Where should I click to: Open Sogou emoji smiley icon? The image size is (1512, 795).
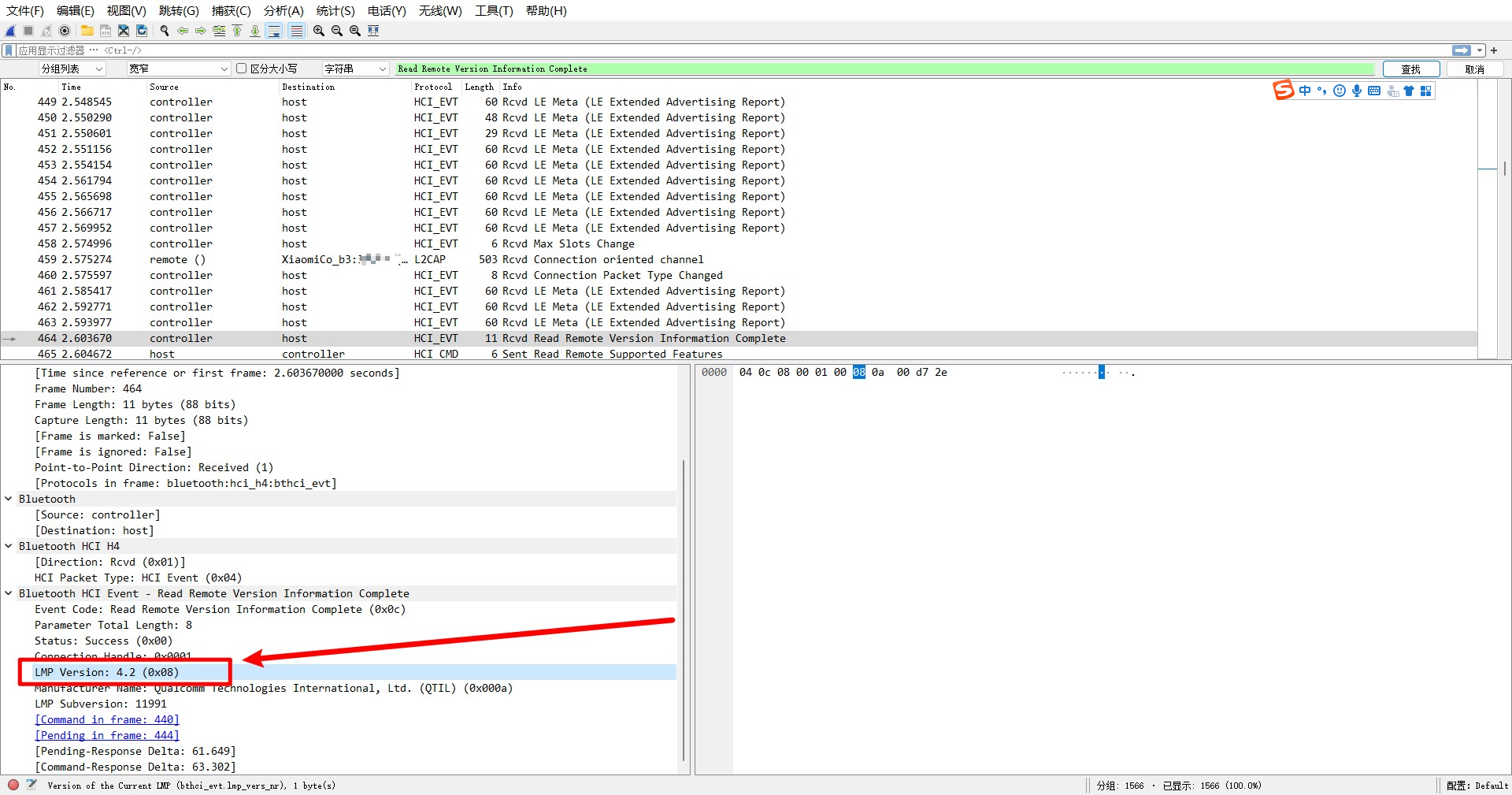pos(1339,91)
